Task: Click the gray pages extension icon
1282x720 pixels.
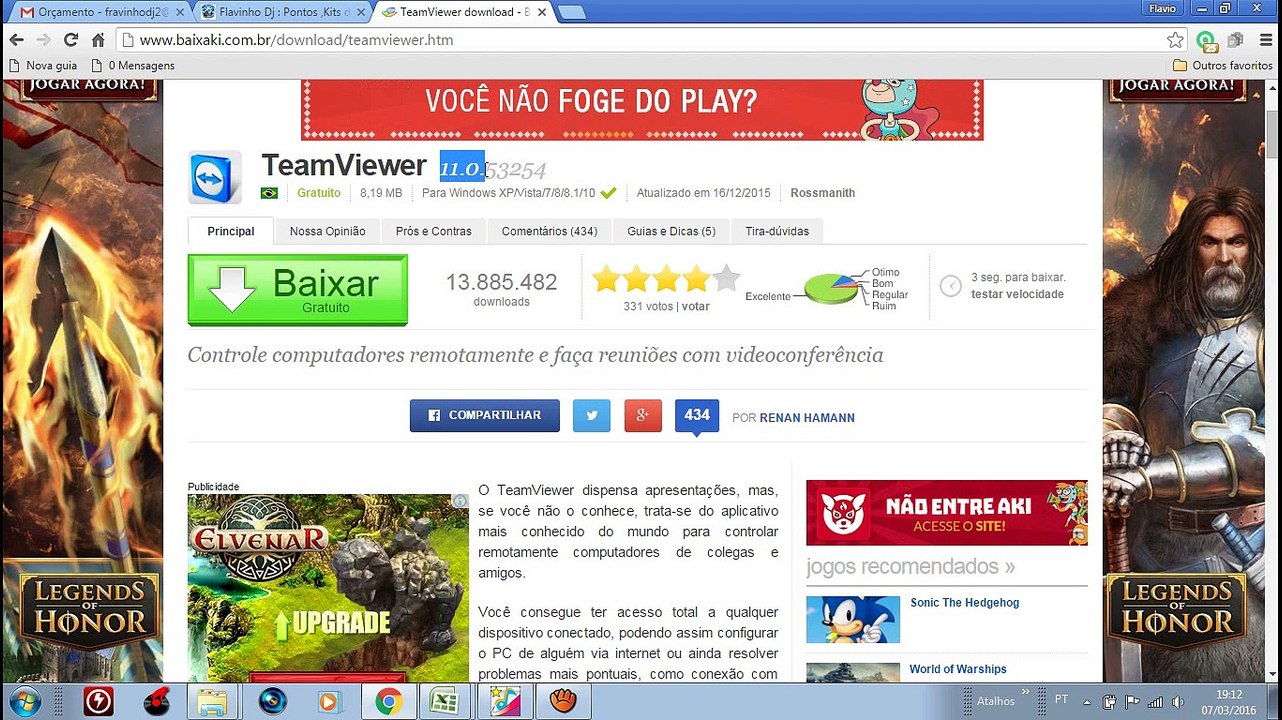Action: tap(1235, 40)
